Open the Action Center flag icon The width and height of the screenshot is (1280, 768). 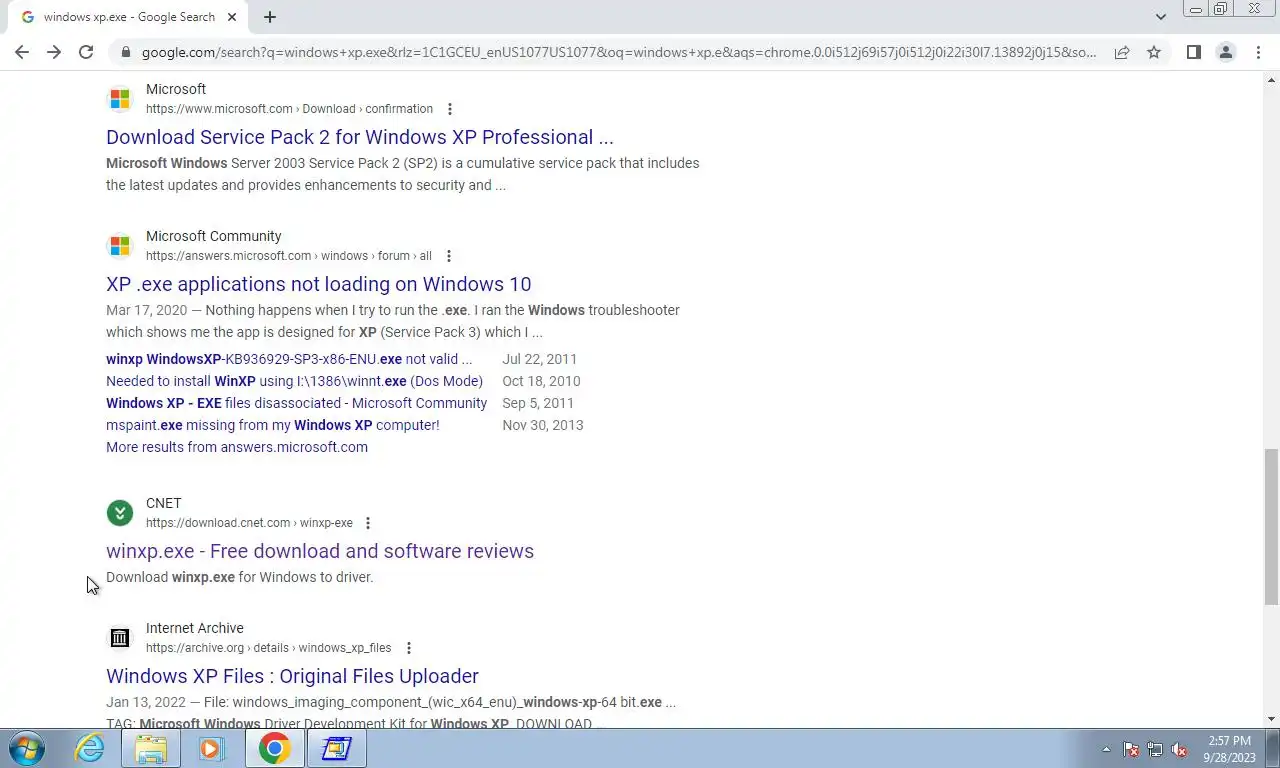click(1131, 749)
